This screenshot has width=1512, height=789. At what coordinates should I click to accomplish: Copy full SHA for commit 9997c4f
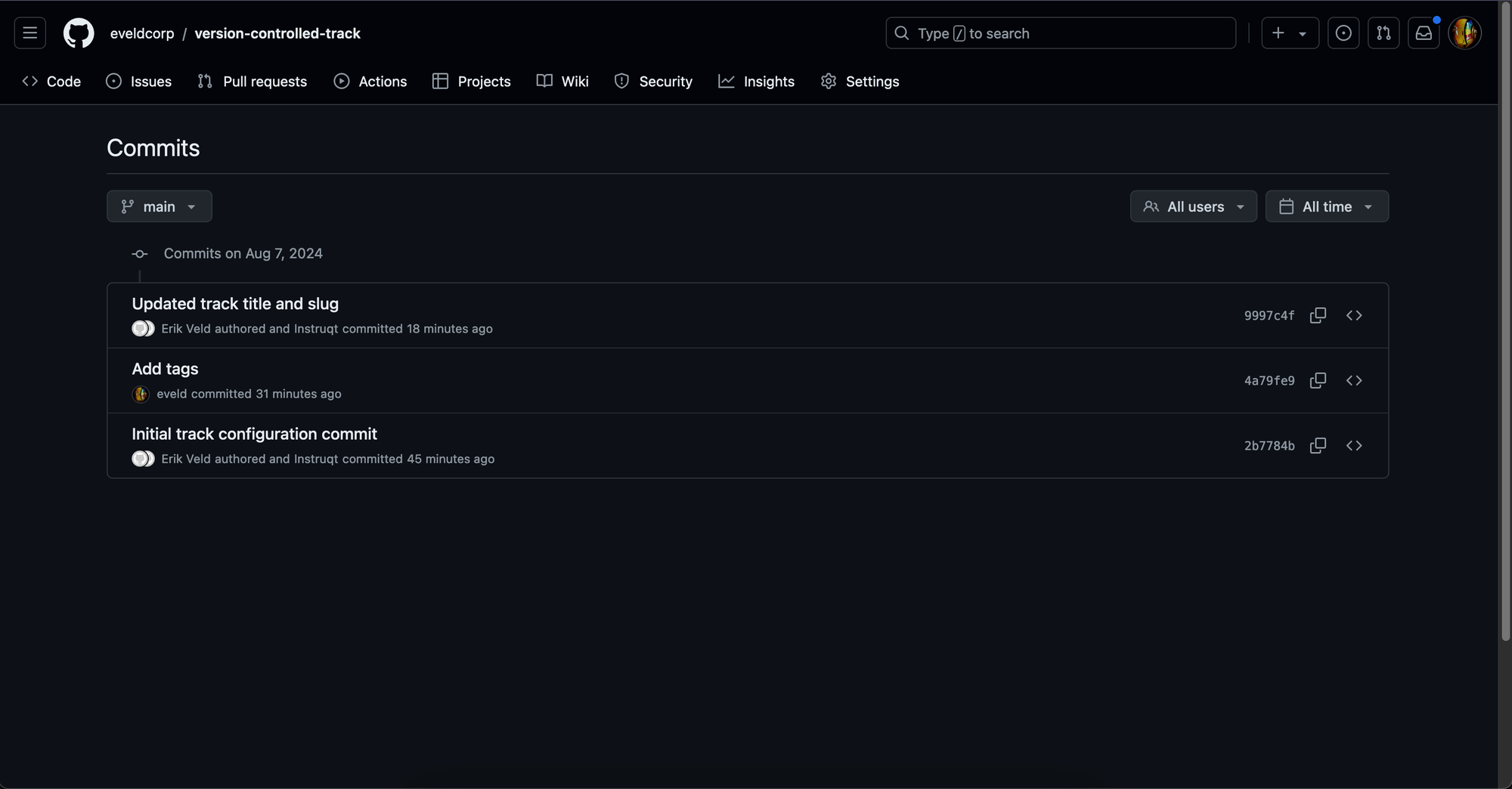coord(1318,315)
